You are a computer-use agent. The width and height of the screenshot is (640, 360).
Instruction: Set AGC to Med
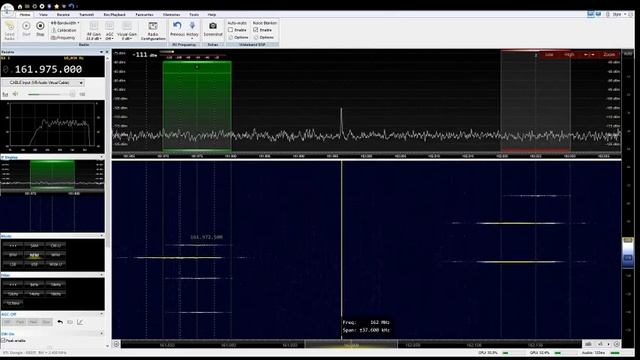coord(33,322)
